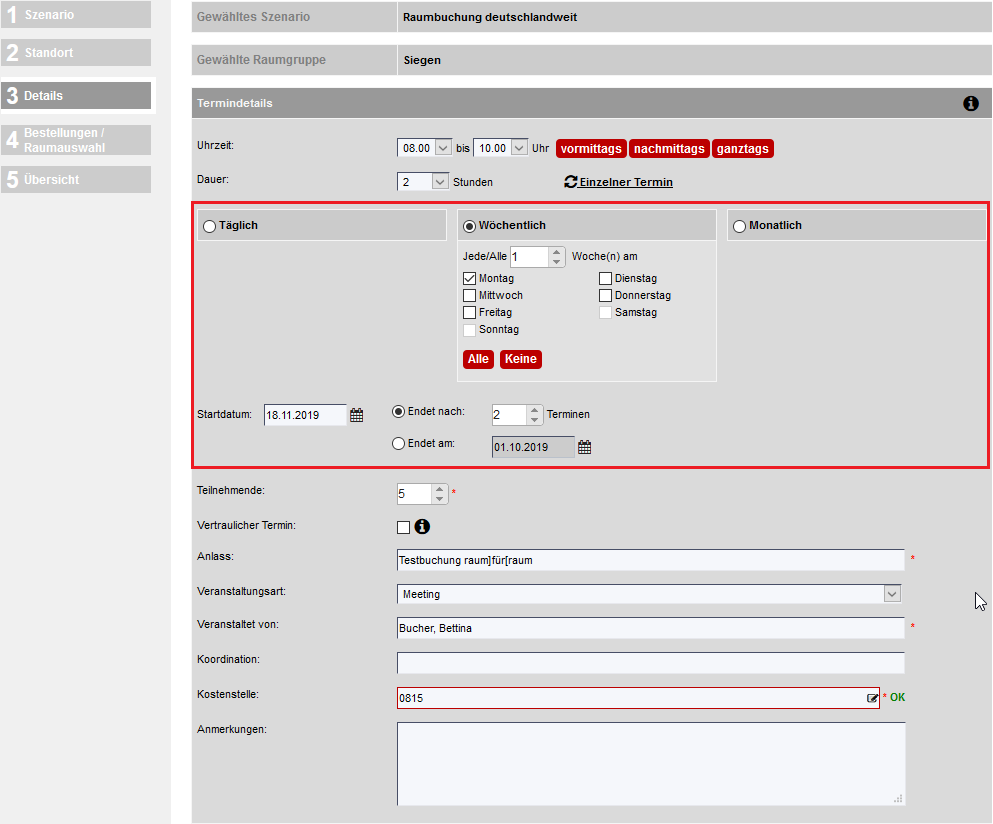Click the green OK status text
The width and height of the screenshot is (993, 824).
(897, 697)
